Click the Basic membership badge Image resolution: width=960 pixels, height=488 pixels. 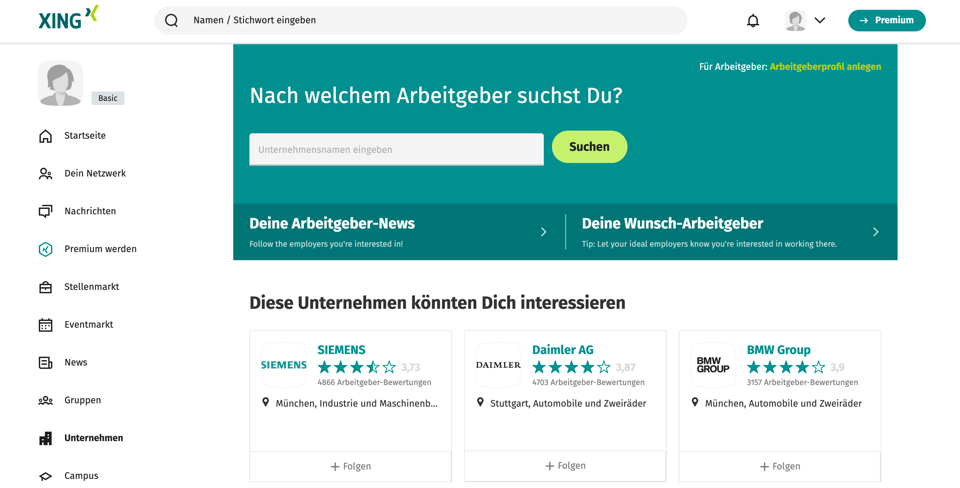point(108,98)
